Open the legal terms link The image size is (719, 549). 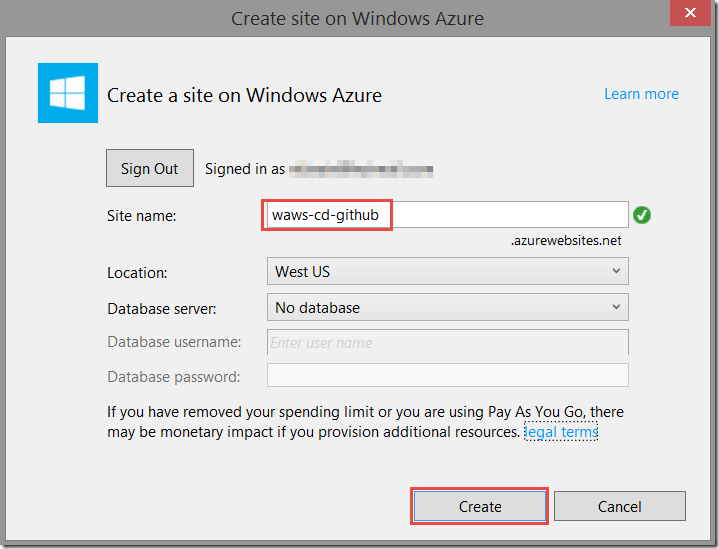tap(561, 432)
